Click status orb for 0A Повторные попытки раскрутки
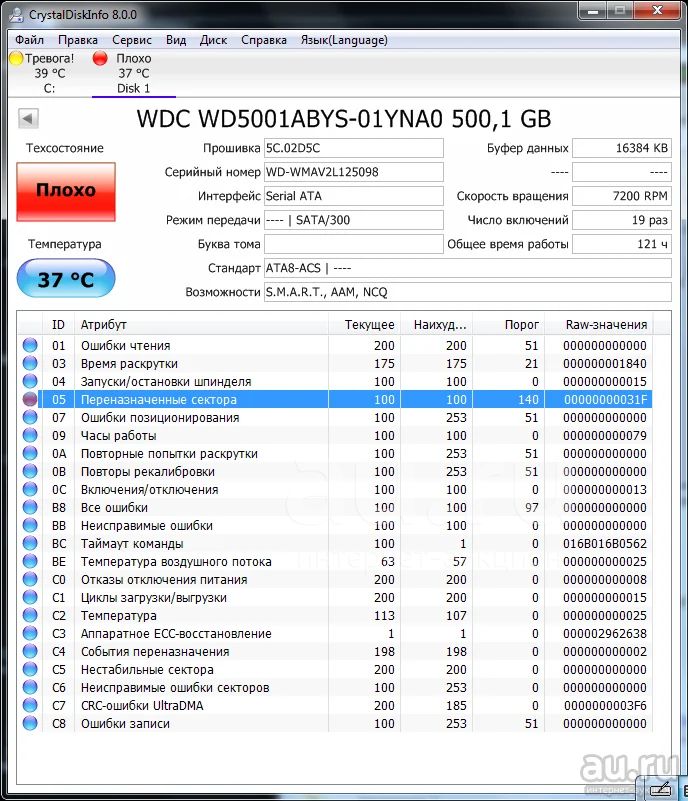The image size is (688, 801). pyautogui.click(x=30, y=453)
